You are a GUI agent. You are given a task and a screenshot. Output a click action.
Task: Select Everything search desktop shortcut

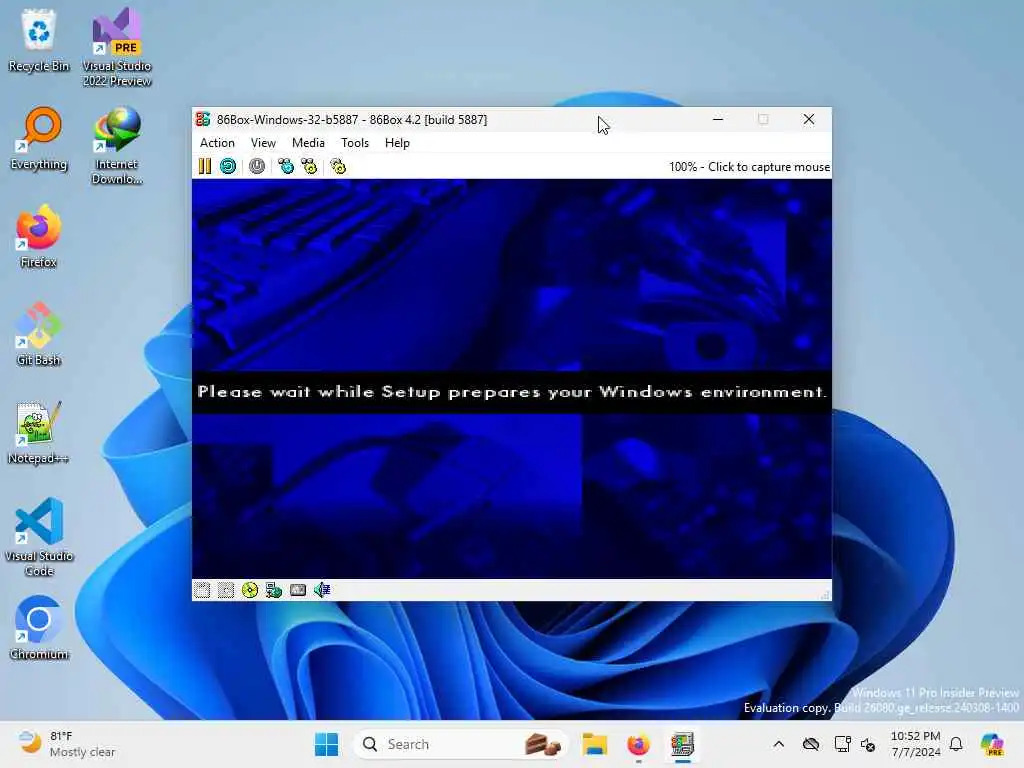[x=39, y=139]
